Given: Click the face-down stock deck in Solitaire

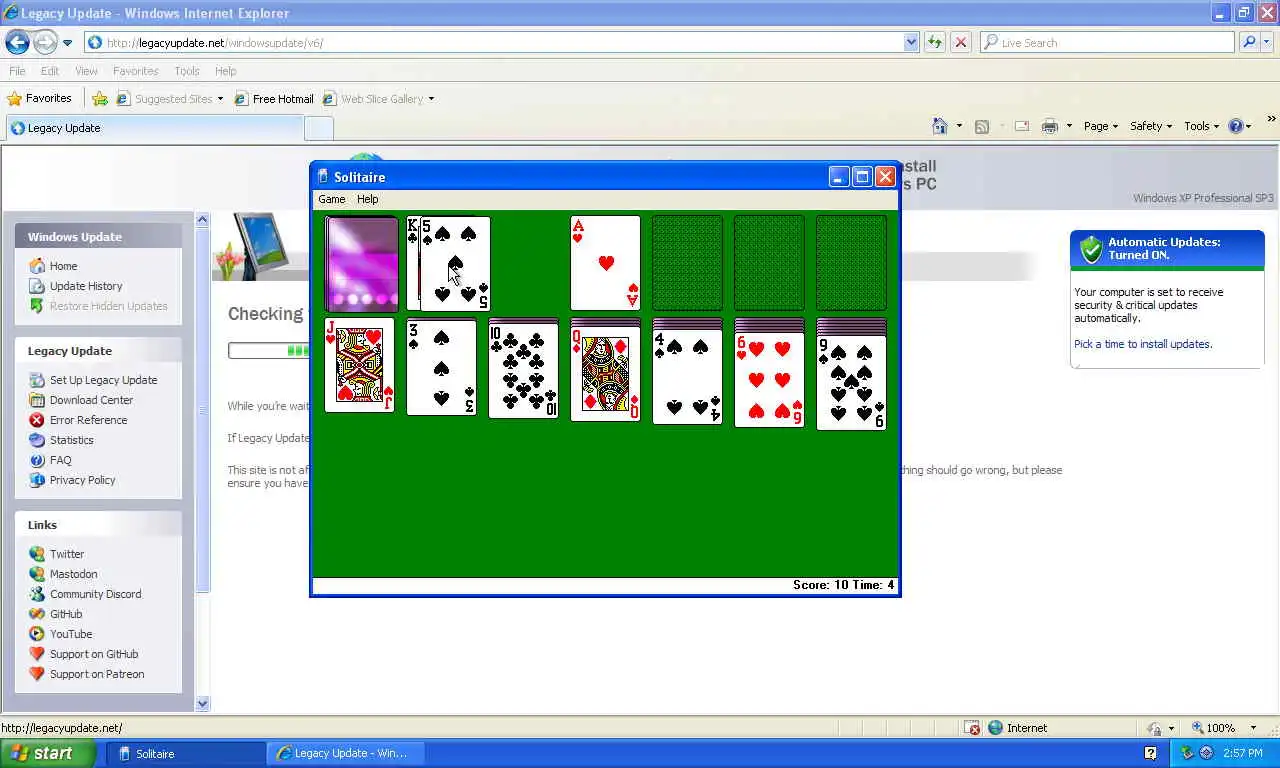Looking at the screenshot, I should pos(361,264).
